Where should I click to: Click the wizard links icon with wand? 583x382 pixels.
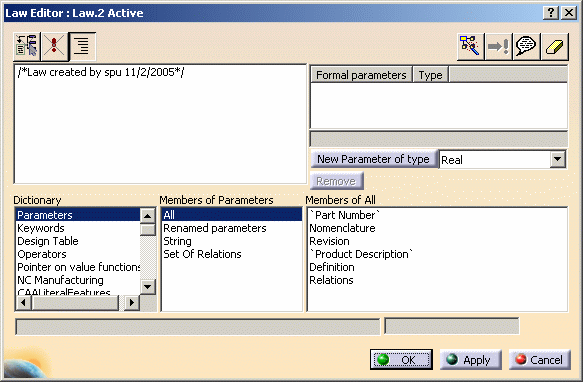470,46
